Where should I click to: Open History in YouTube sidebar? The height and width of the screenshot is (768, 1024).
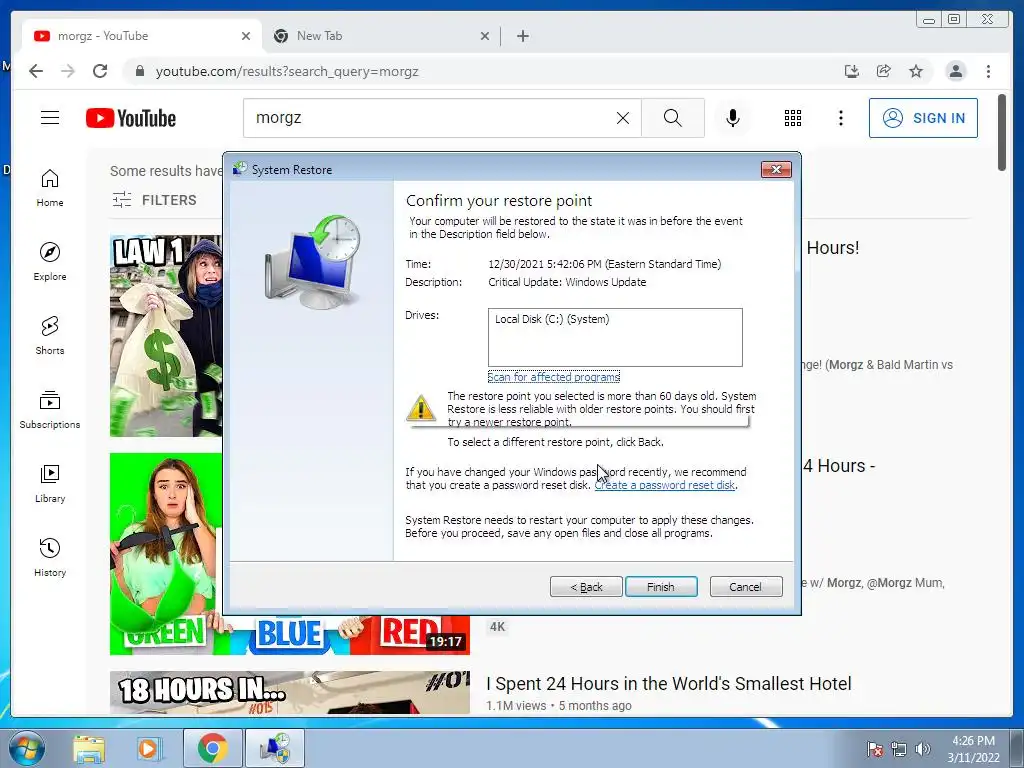[50, 557]
